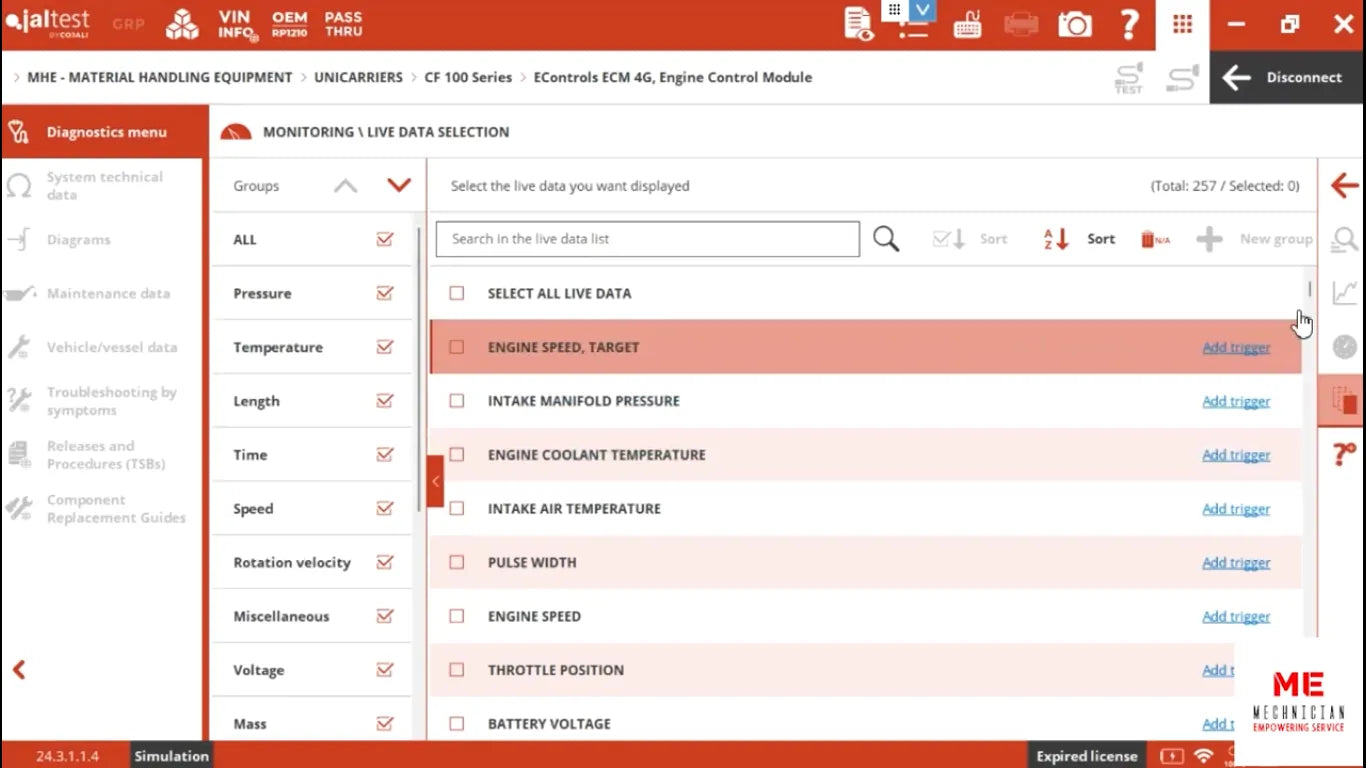The image size is (1366, 768).
Task: Click the stacked cubes modules icon
Action: pyautogui.click(x=182, y=25)
